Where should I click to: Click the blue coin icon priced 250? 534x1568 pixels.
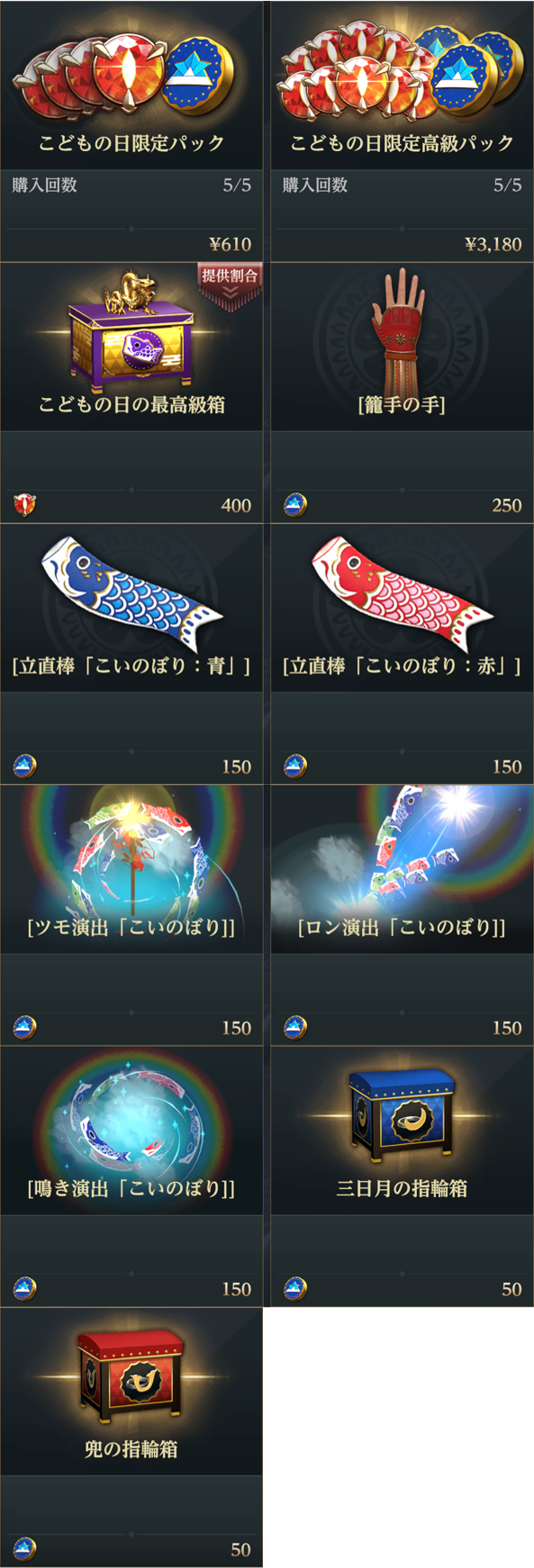(295, 505)
